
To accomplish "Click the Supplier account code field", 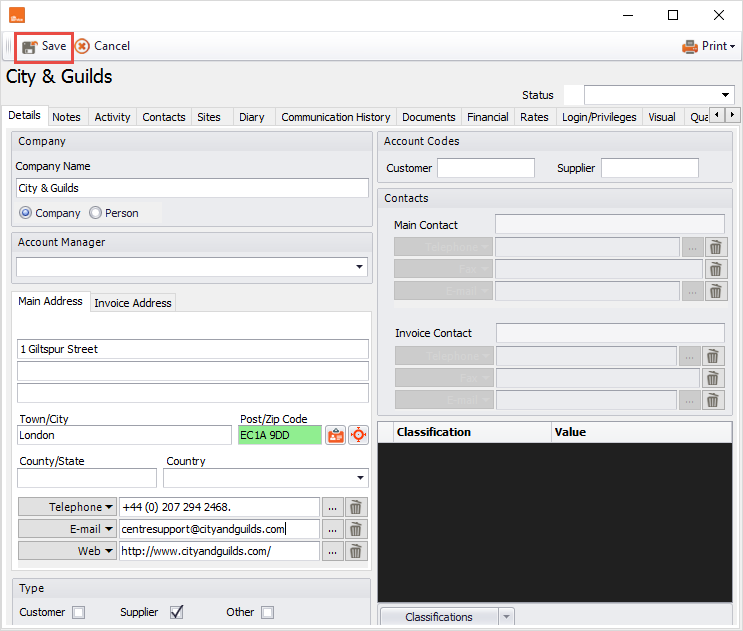I will [650, 168].
